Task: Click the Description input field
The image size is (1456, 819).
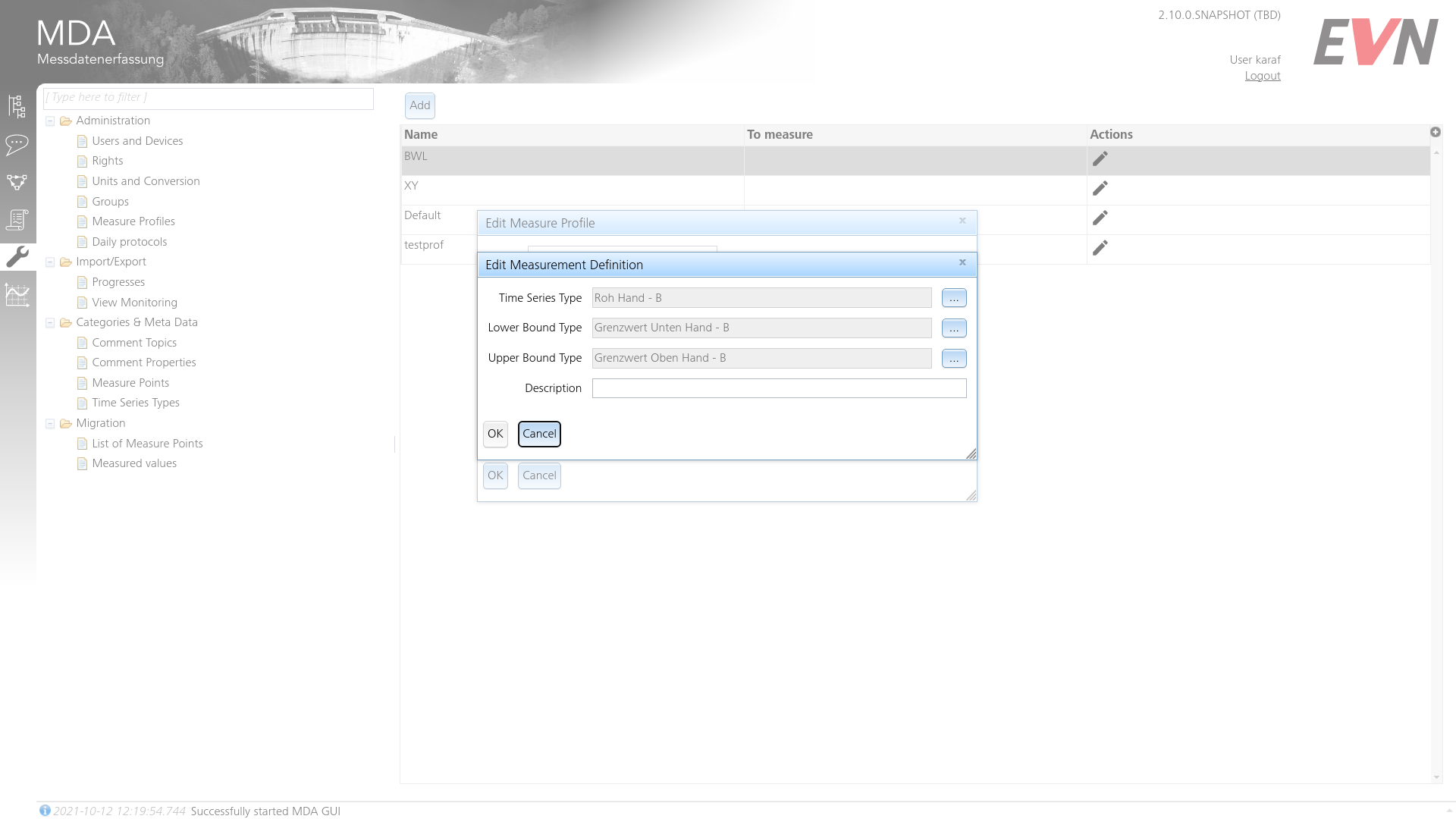Action: click(779, 388)
